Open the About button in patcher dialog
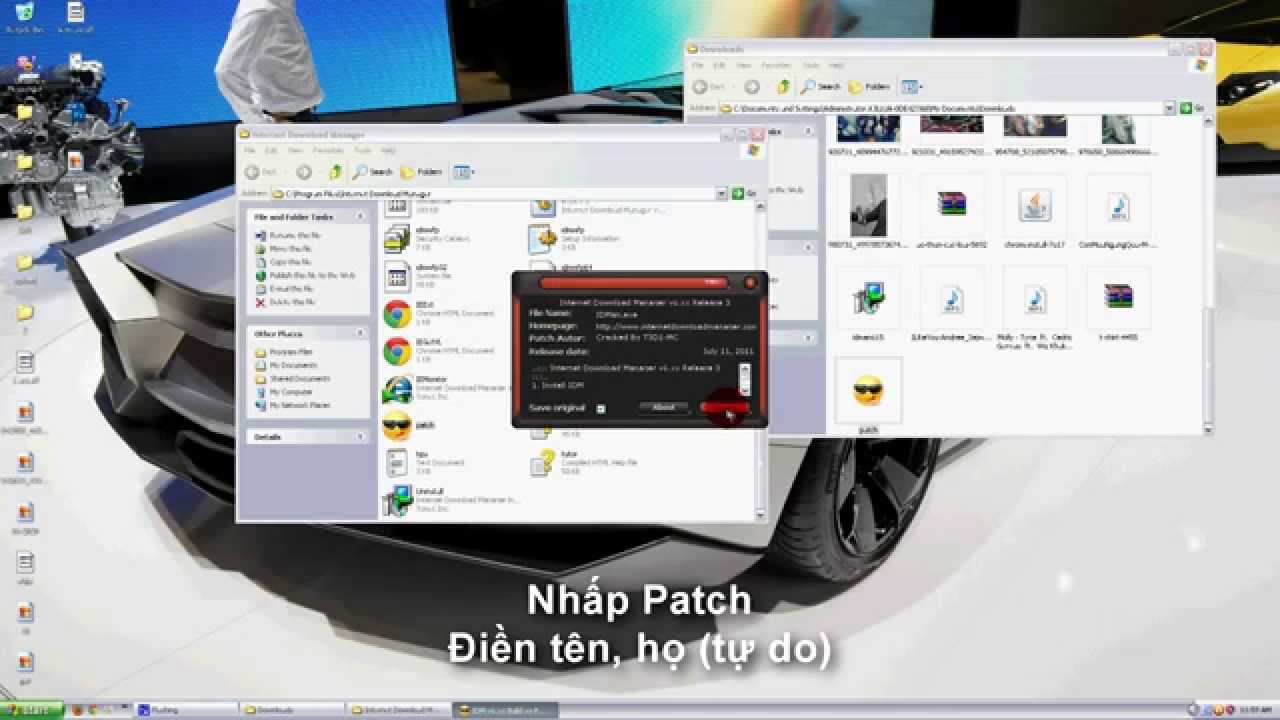Image resolution: width=1280 pixels, height=720 pixels. [x=663, y=407]
